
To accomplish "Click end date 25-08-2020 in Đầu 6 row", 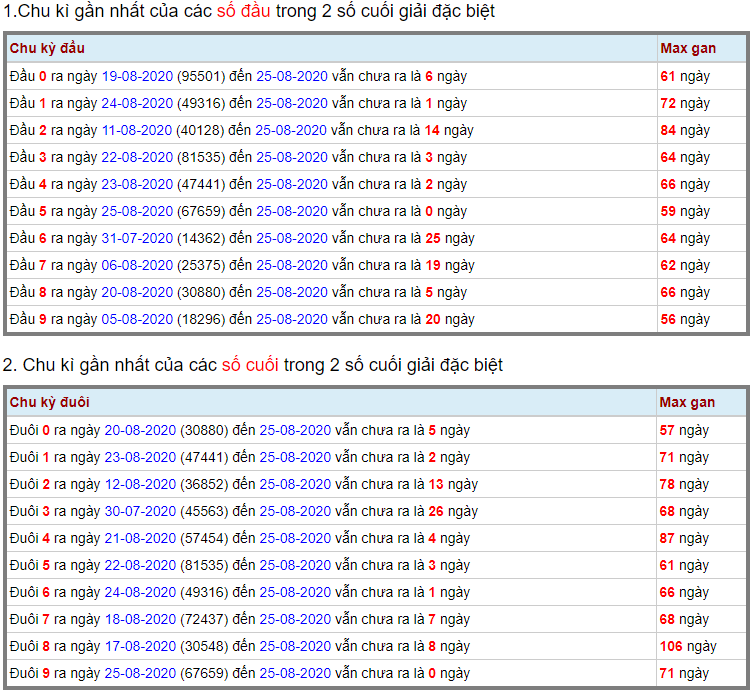I will point(292,238).
